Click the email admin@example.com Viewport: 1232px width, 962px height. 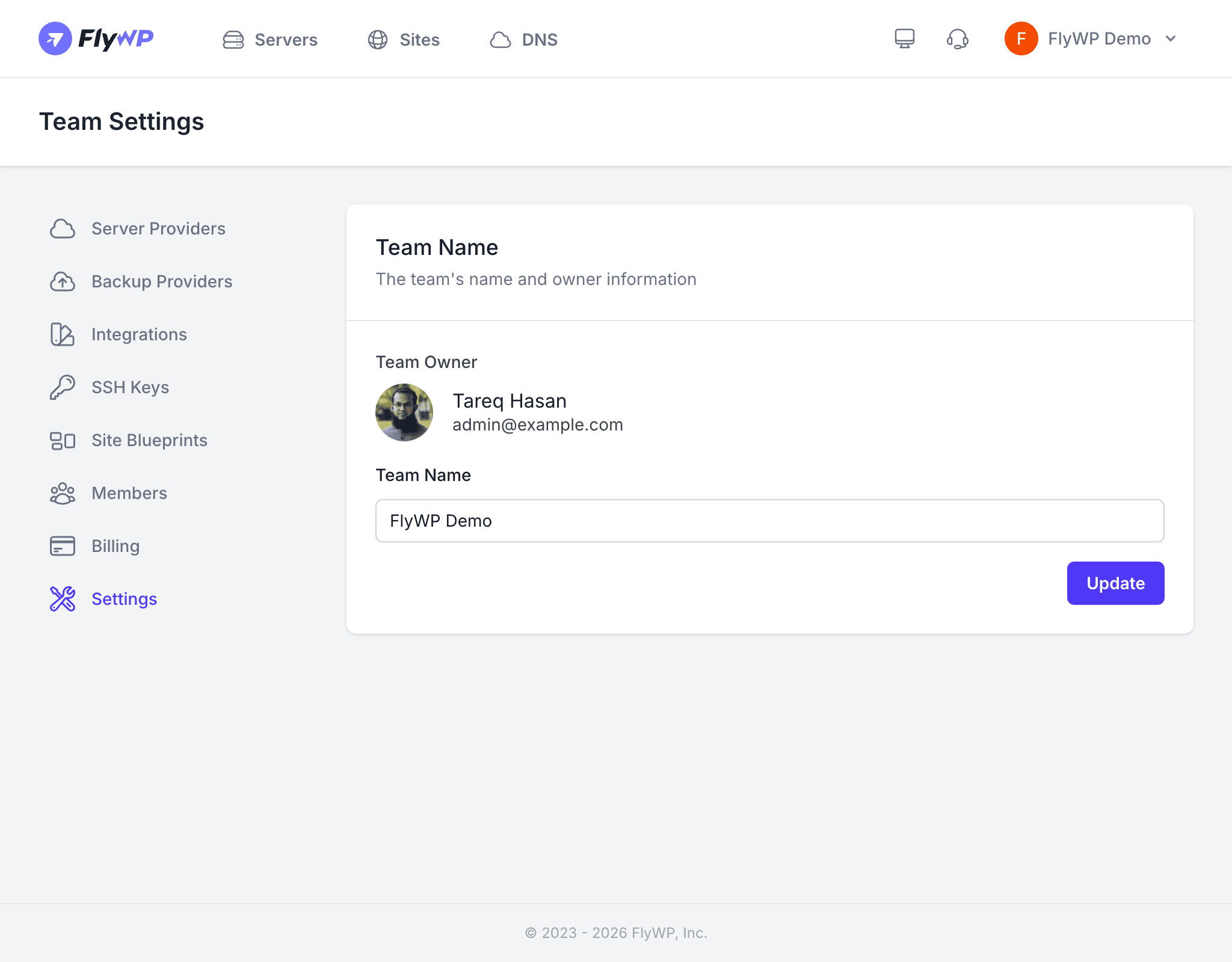pyautogui.click(x=538, y=425)
